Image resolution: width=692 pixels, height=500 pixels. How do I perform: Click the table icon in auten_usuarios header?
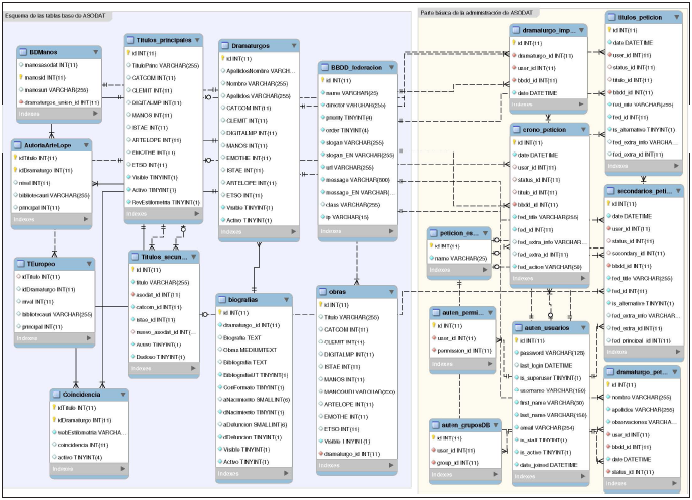click(x=518, y=327)
